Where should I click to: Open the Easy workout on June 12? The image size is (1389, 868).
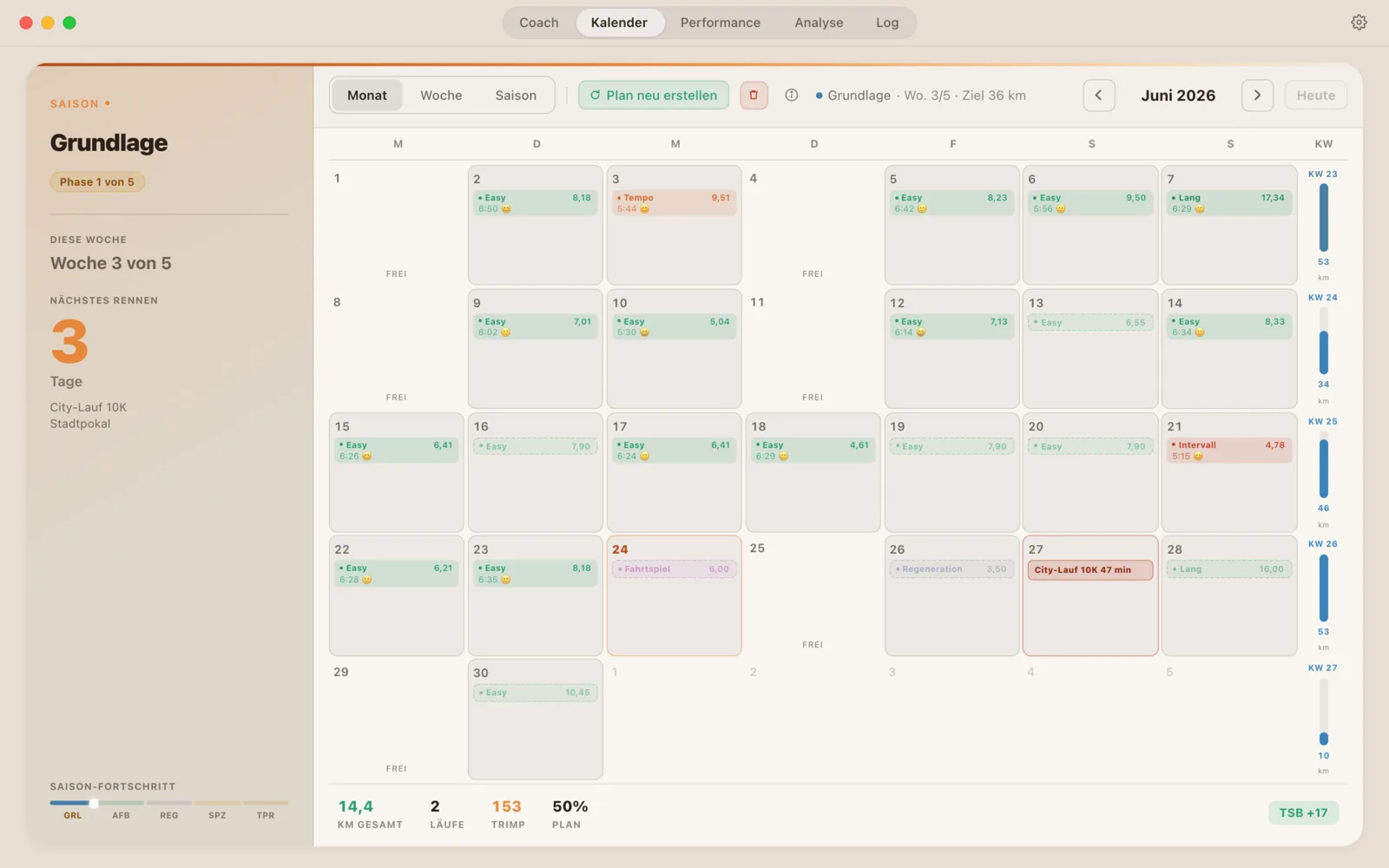pos(951,327)
